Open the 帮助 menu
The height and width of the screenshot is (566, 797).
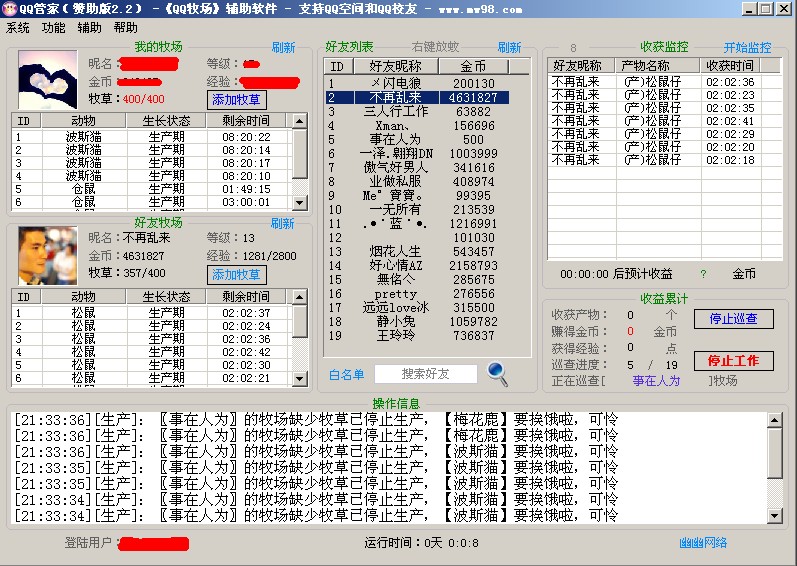click(126, 28)
